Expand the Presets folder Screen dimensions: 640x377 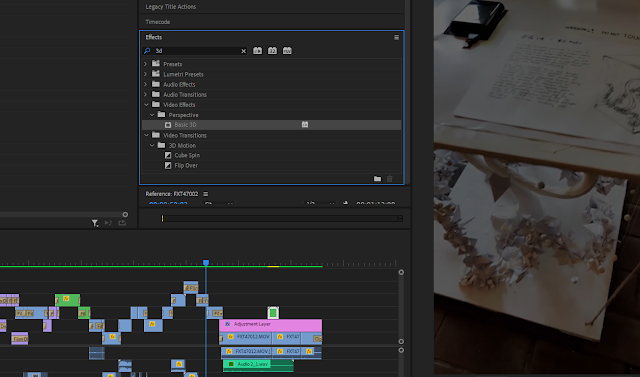(146, 64)
